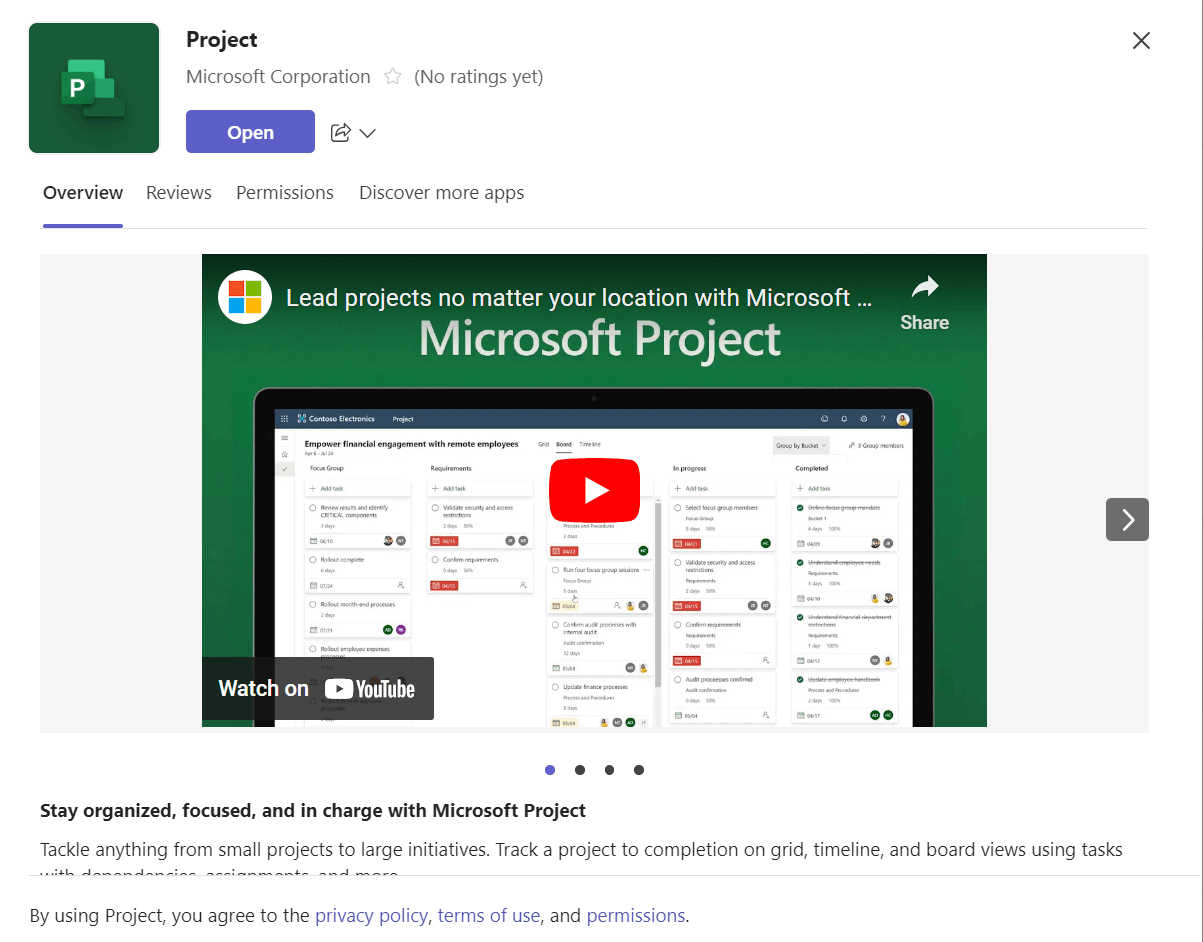Click the Share arrow on video

point(925,302)
